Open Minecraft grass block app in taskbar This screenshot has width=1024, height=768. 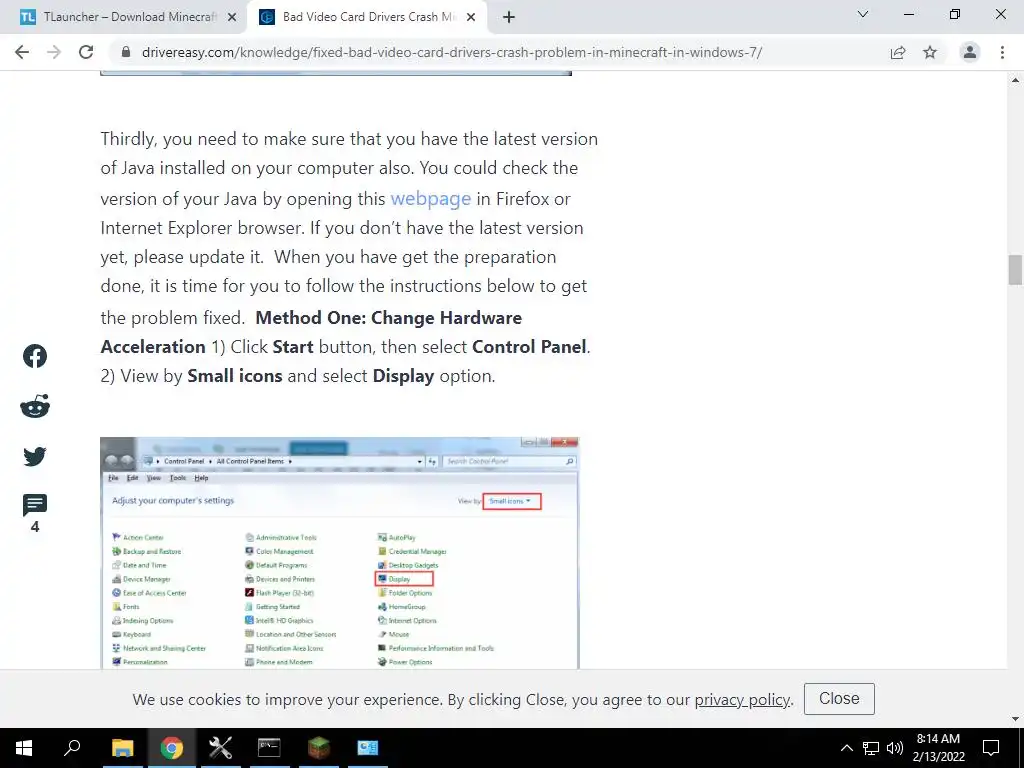point(319,748)
